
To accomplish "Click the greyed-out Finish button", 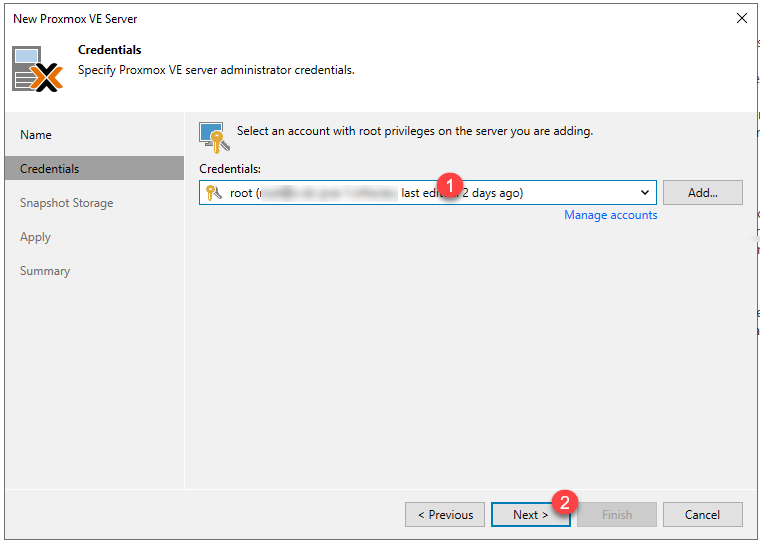I will [617, 514].
